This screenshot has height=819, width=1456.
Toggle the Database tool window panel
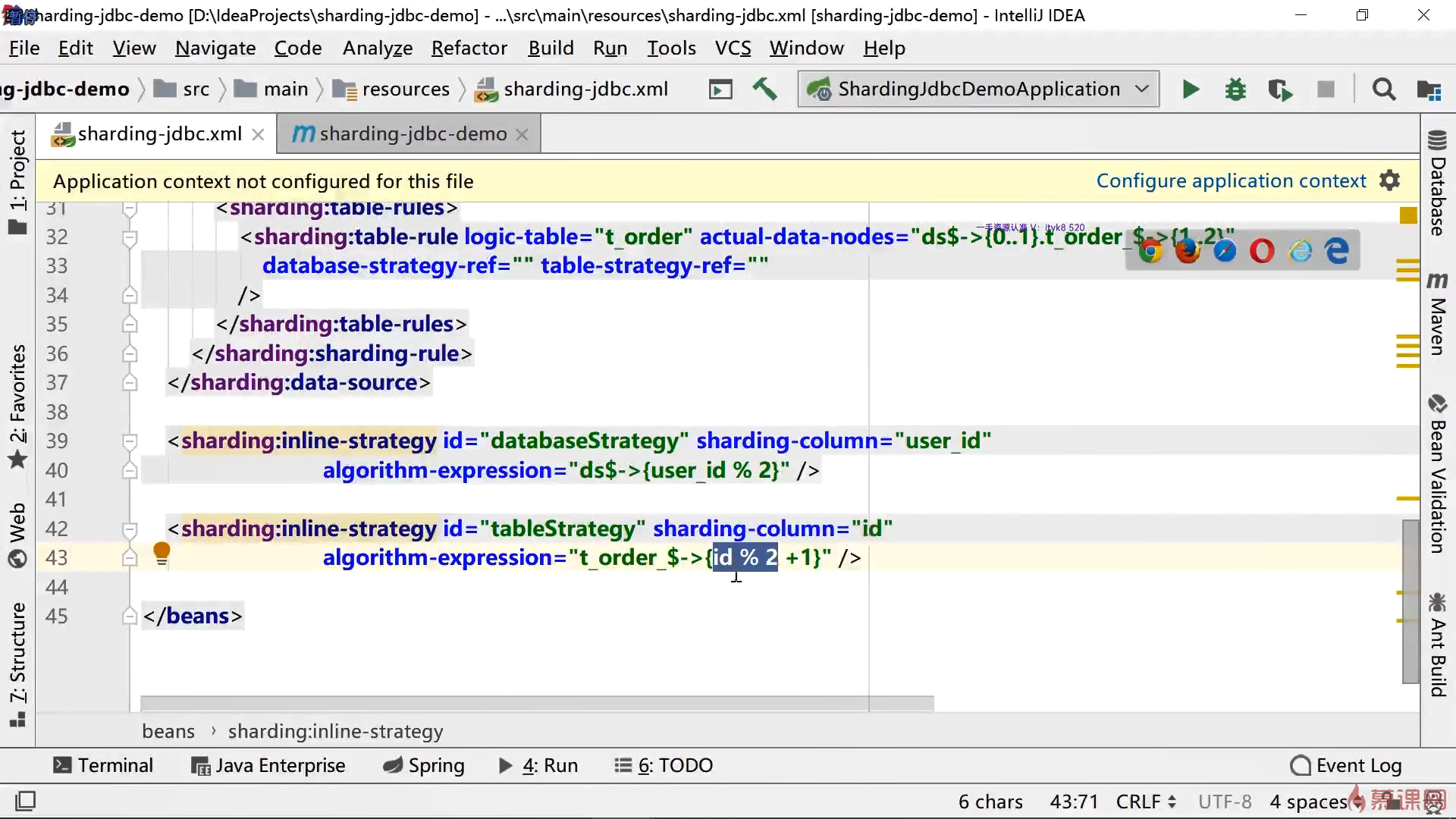[x=1437, y=184]
